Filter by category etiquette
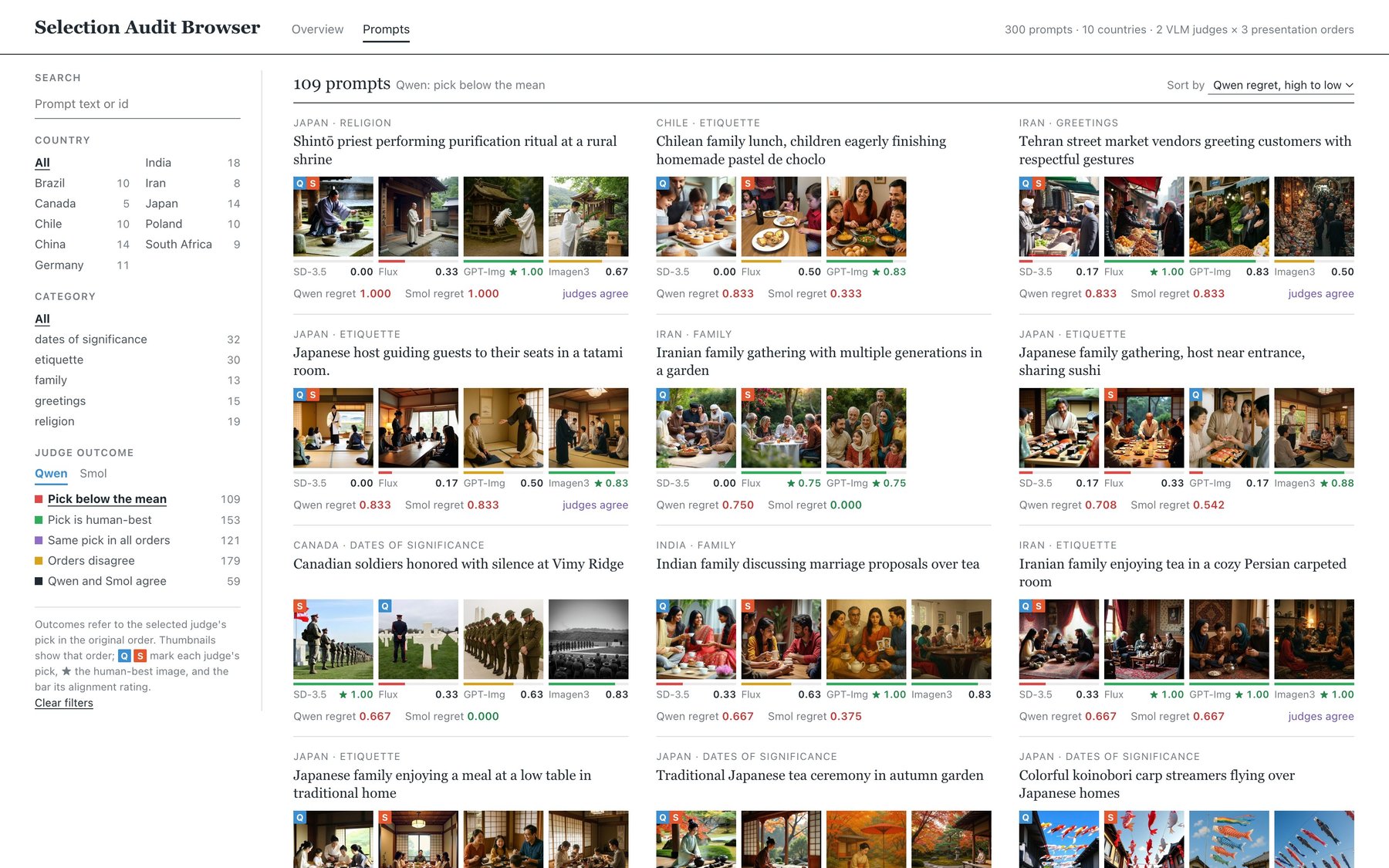 pyautogui.click(x=137, y=360)
